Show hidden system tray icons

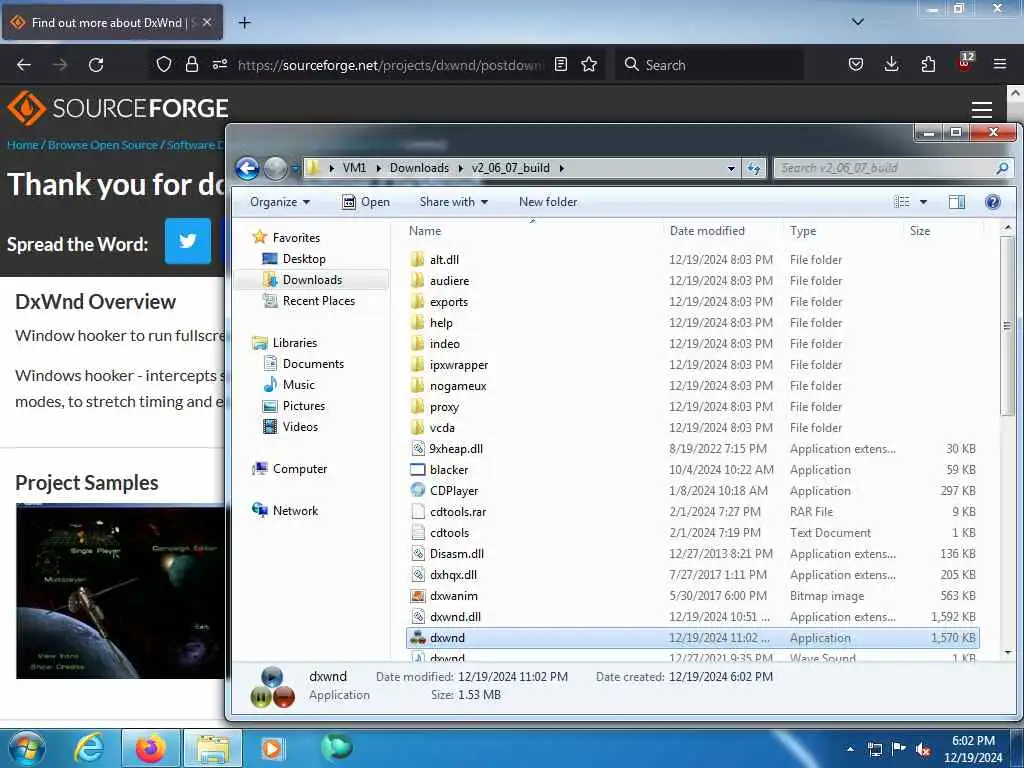coord(850,749)
